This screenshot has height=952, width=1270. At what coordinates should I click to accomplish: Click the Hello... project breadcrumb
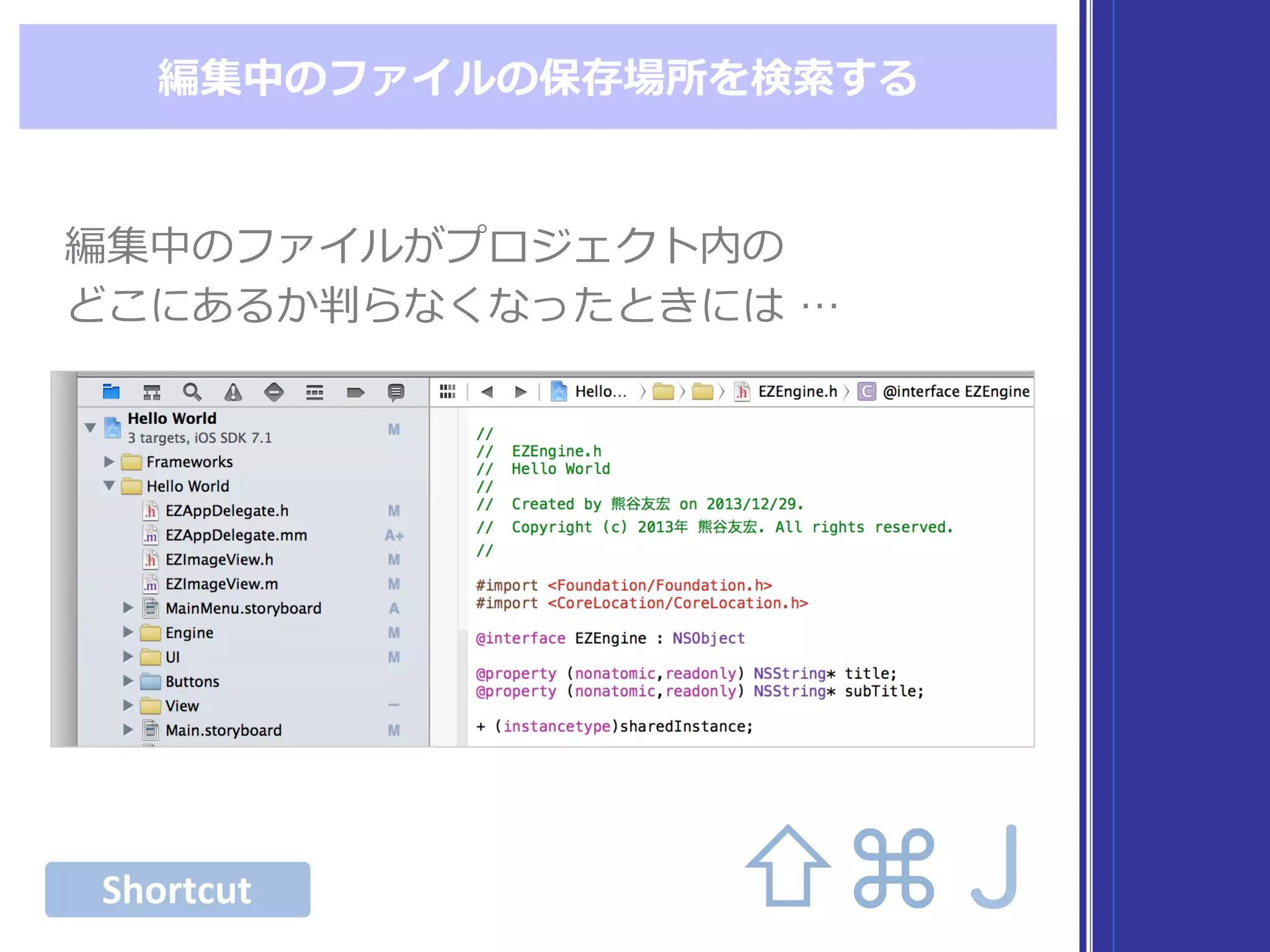590,391
